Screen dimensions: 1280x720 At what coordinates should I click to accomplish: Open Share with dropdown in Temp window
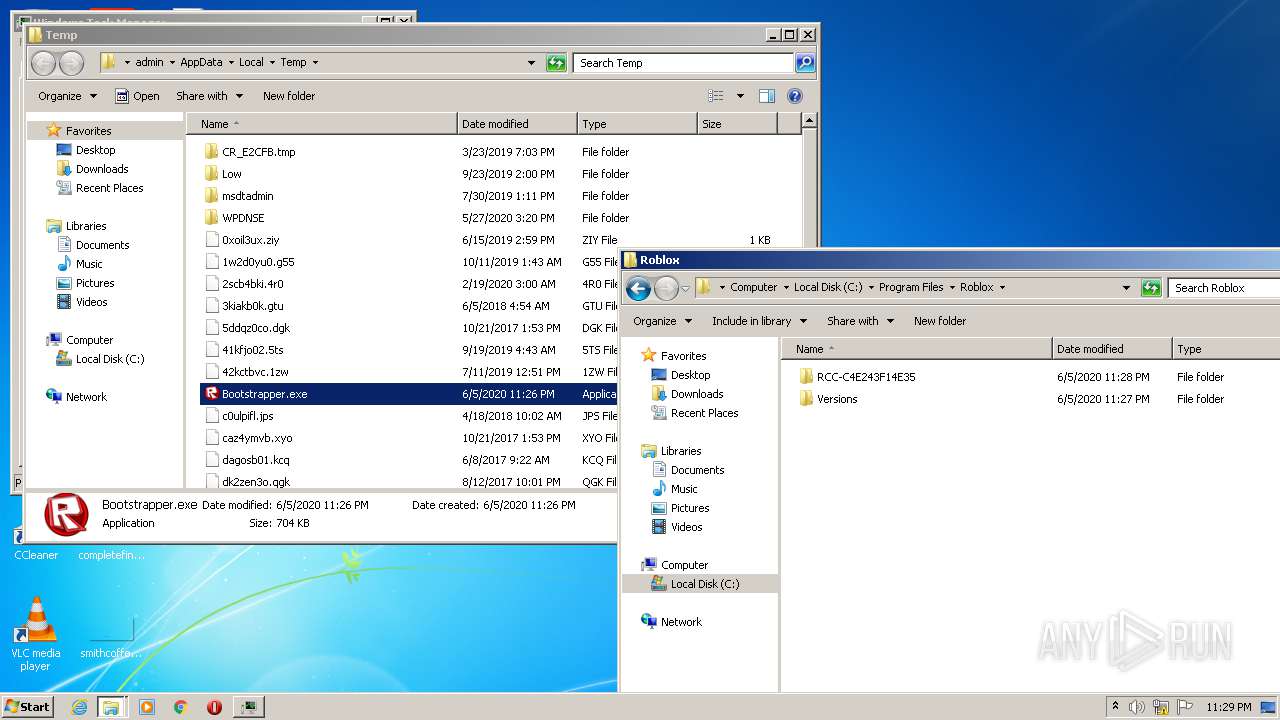tap(209, 96)
